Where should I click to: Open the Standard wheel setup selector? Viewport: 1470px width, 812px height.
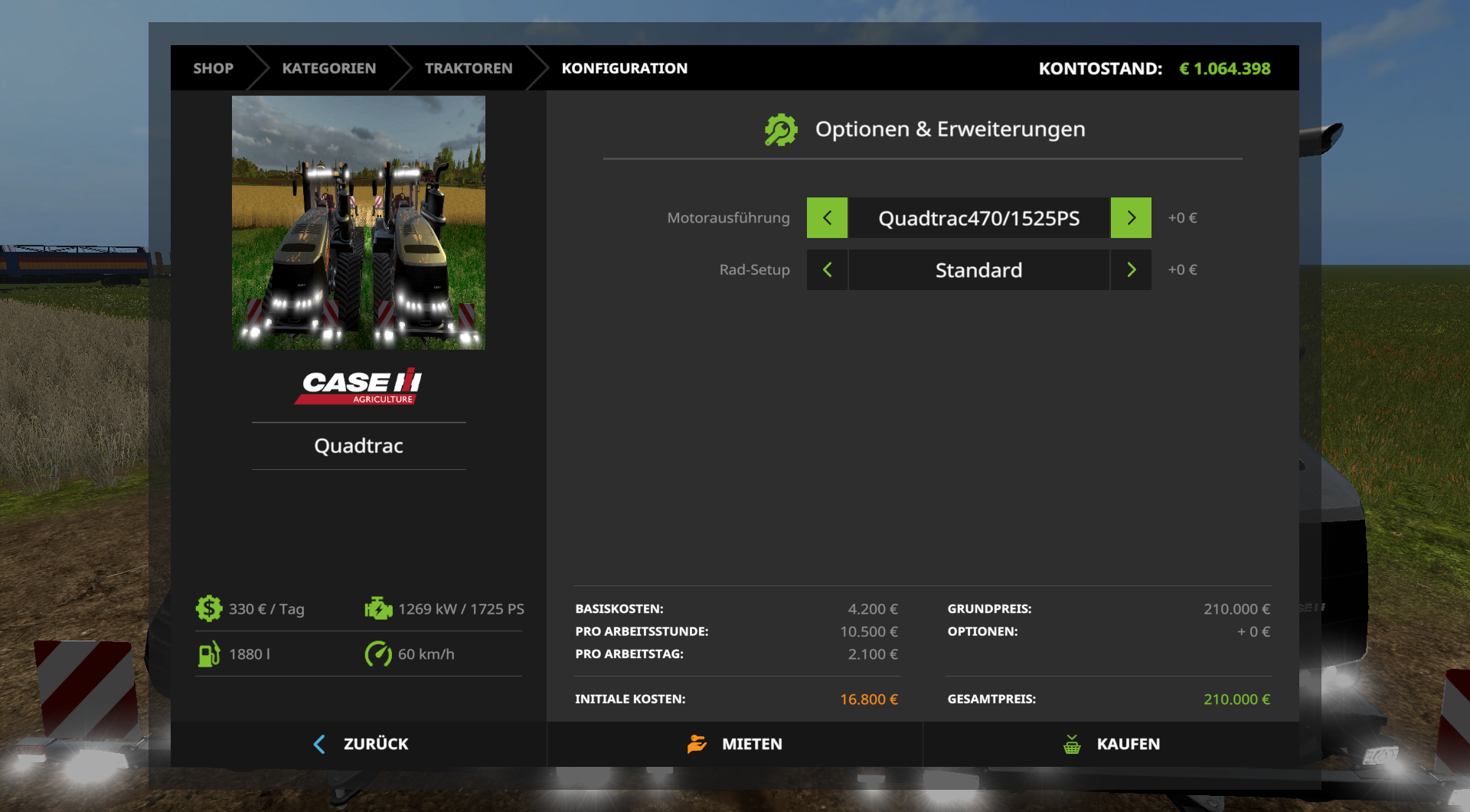point(979,270)
